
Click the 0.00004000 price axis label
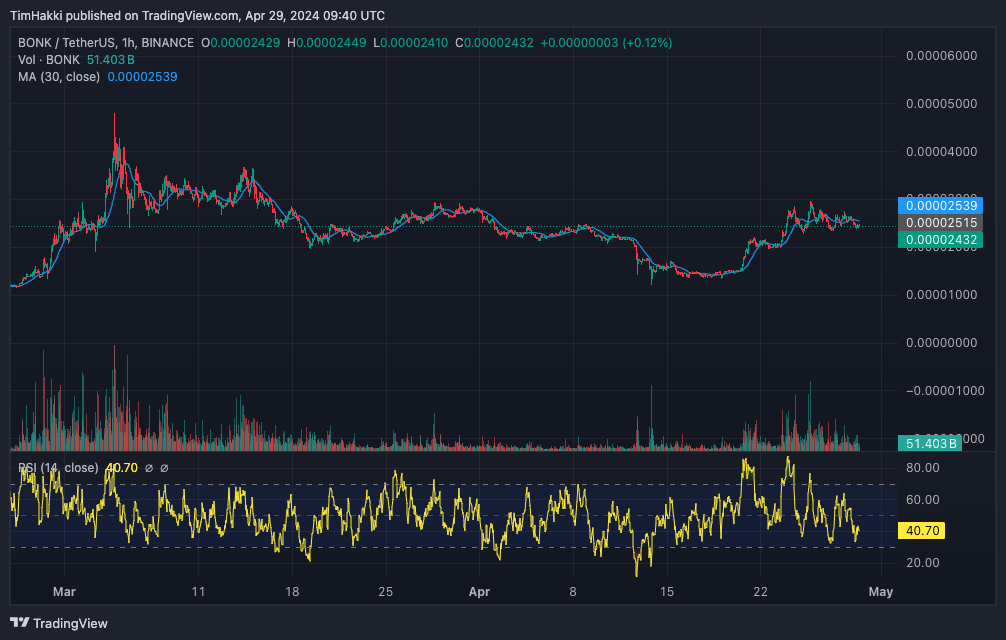[x=941, y=152]
